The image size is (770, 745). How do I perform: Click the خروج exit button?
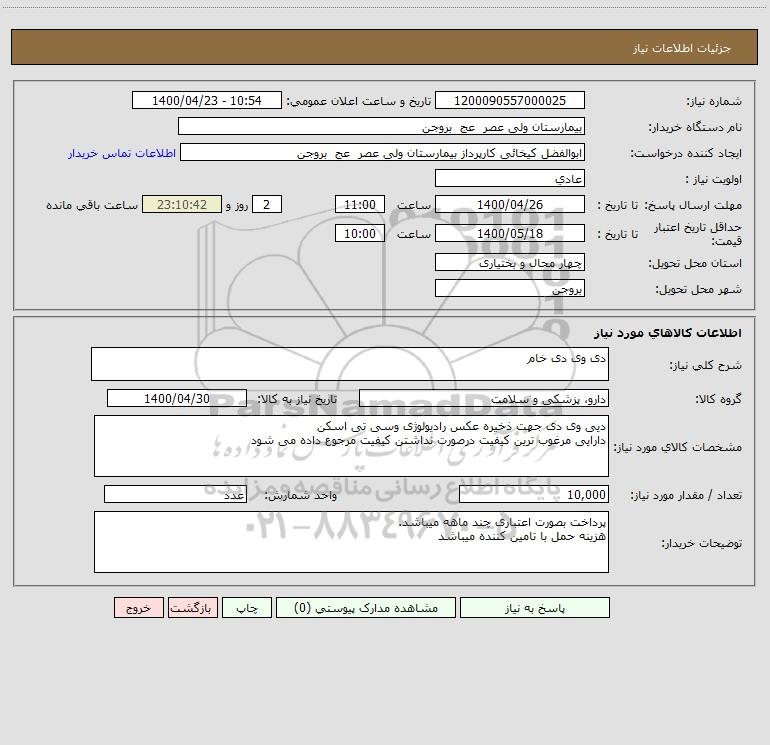pyautogui.click(x=138, y=607)
